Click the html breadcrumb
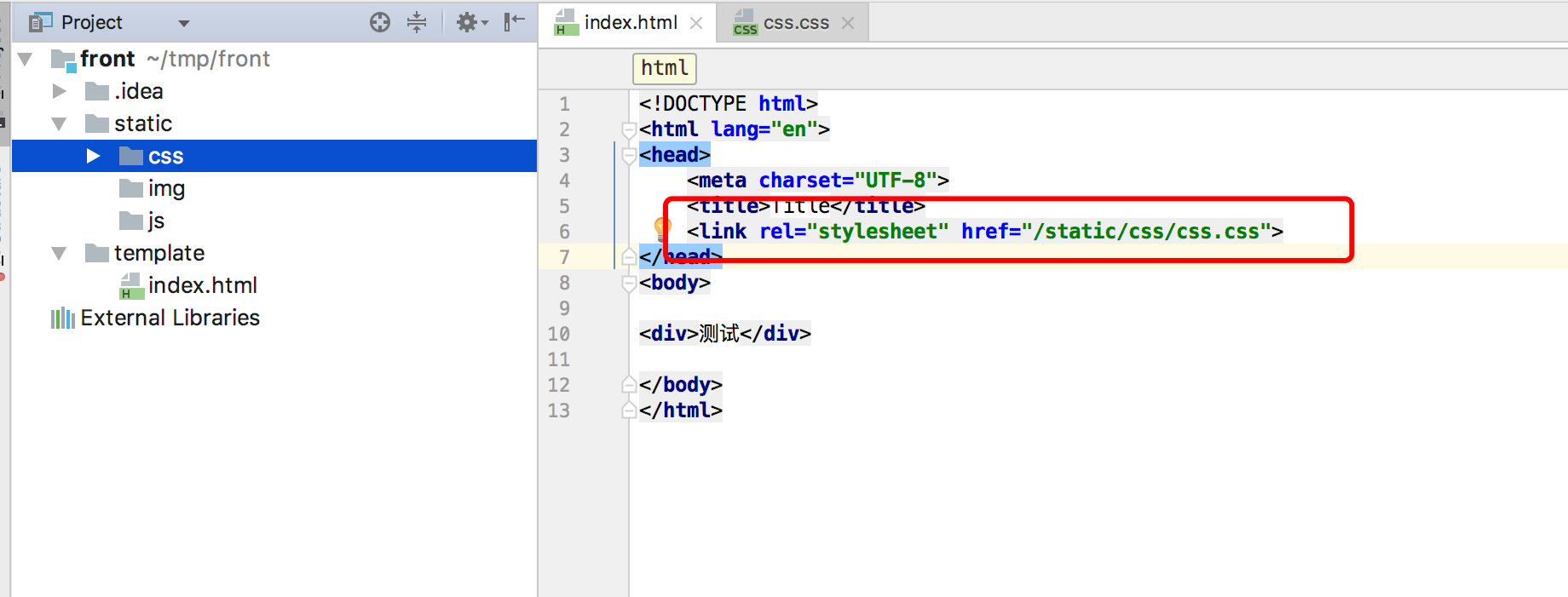 coord(665,68)
